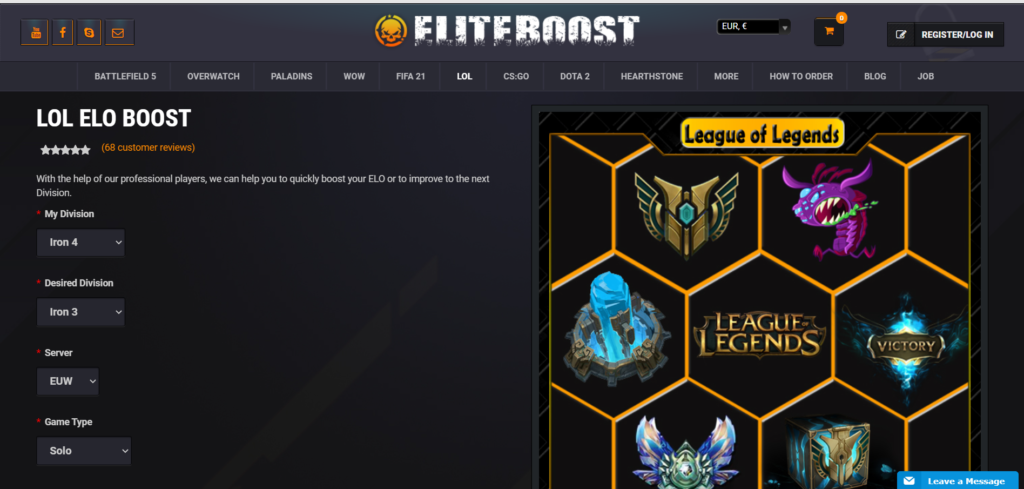Click the blue Nexus crystal icon
Screen dimensions: 1024x489
[x=616, y=330]
